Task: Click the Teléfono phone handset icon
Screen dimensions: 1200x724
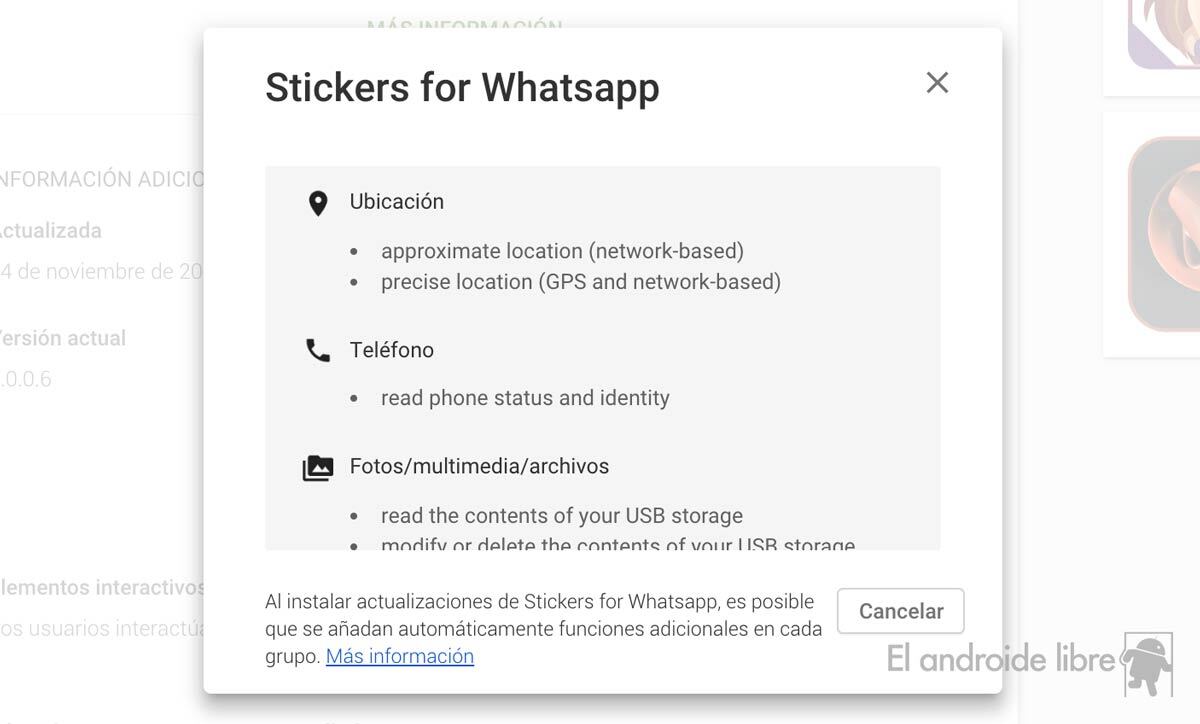Action: [318, 351]
